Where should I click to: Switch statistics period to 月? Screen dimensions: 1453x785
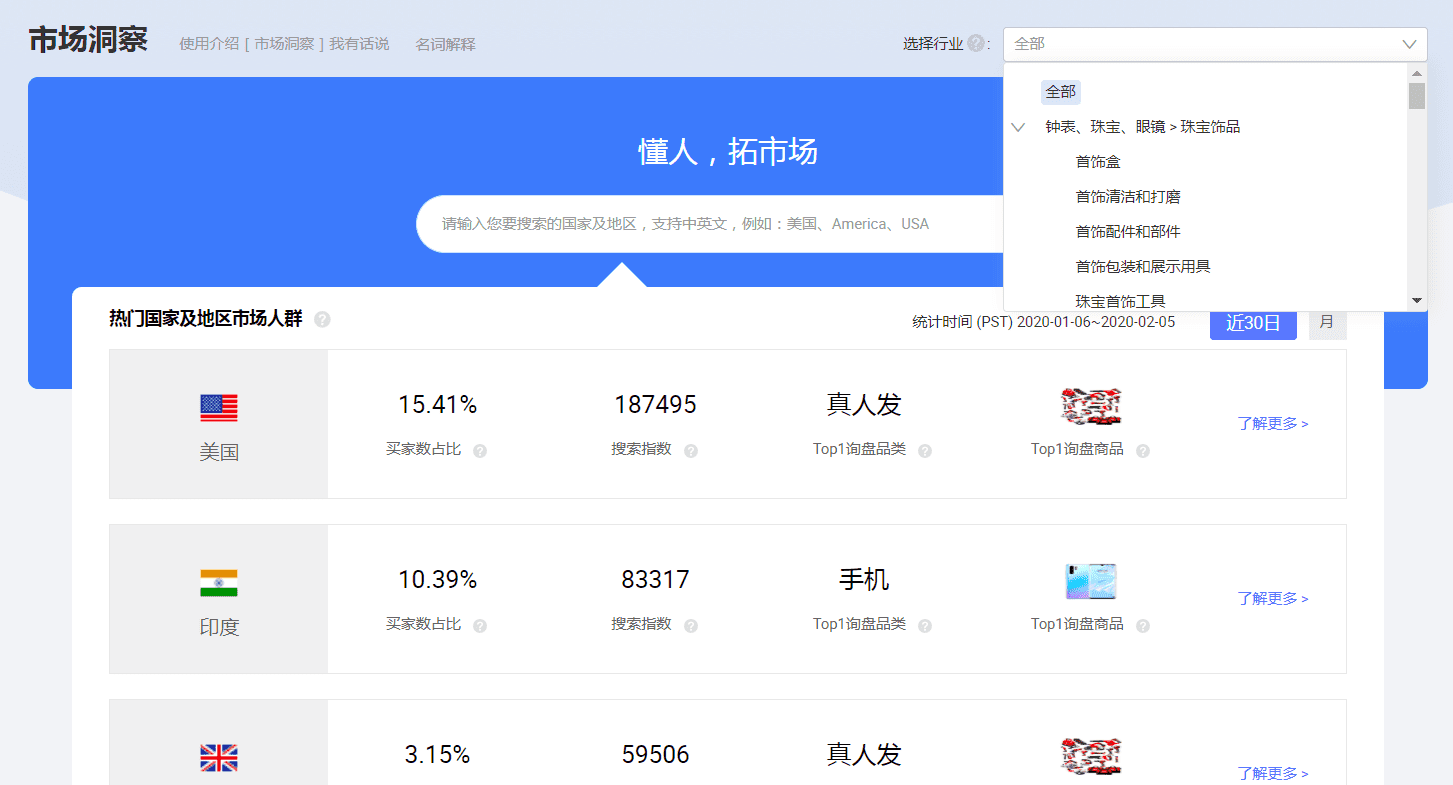tap(1327, 322)
